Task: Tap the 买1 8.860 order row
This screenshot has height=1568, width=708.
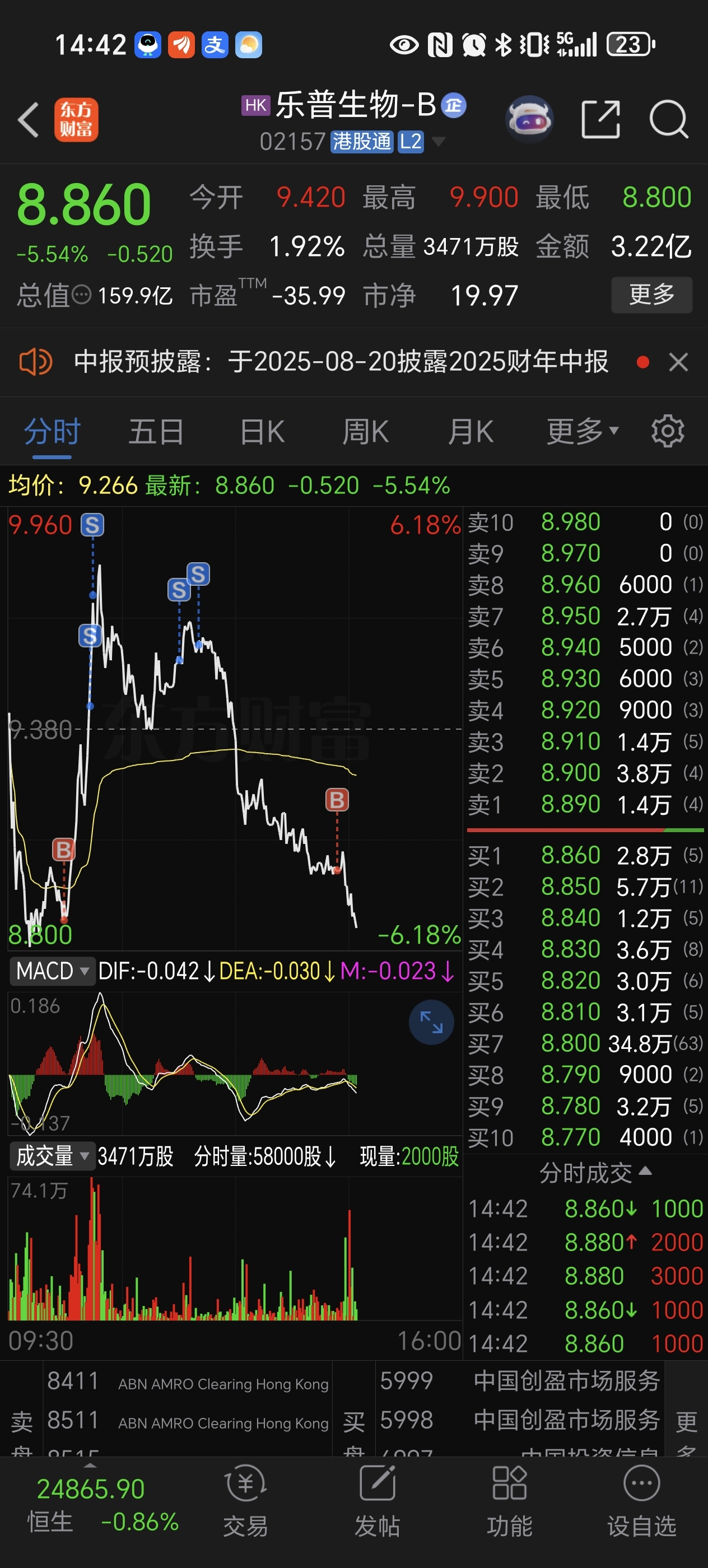Action: tap(585, 855)
